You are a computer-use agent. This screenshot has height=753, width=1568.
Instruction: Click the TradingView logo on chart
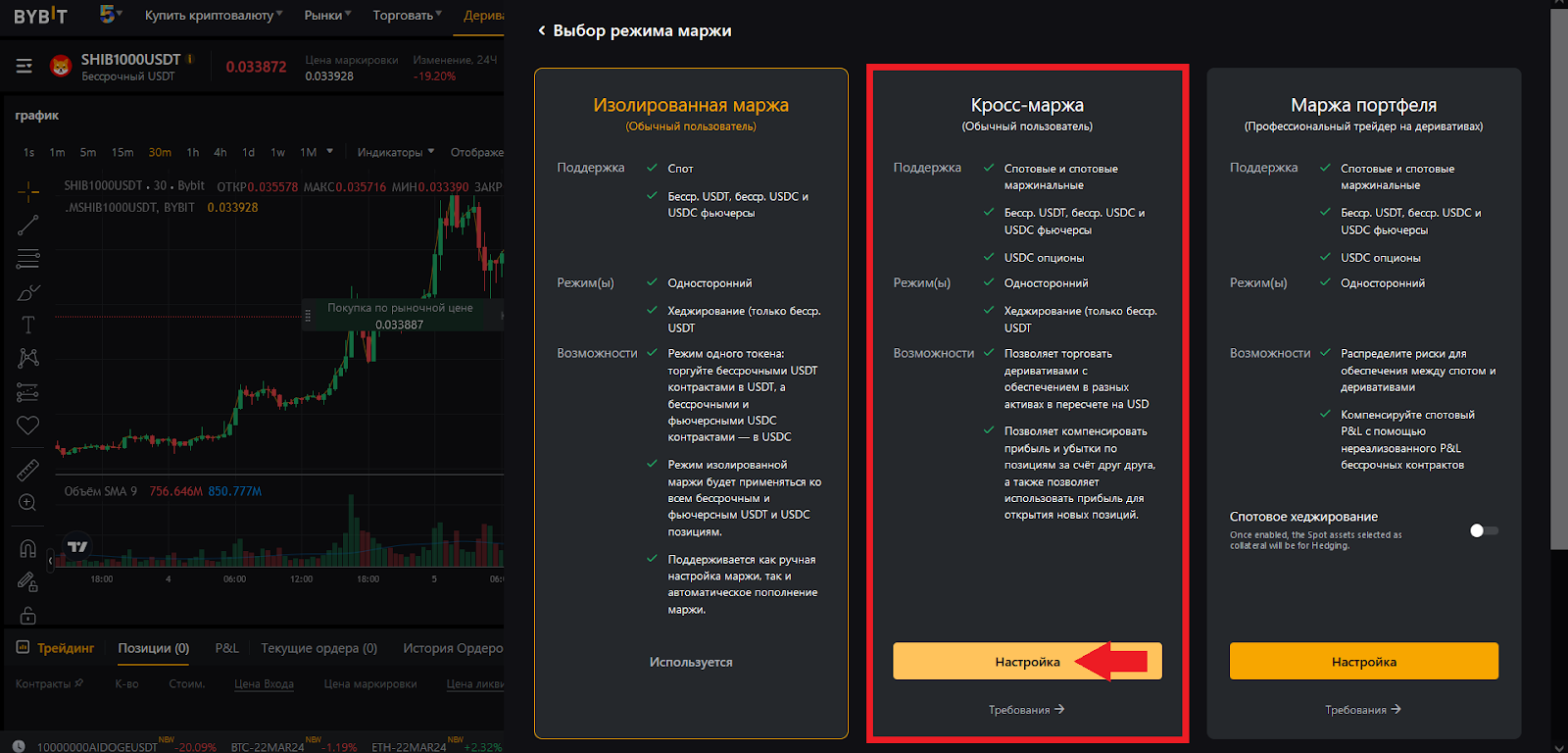pyautogui.click(x=77, y=546)
